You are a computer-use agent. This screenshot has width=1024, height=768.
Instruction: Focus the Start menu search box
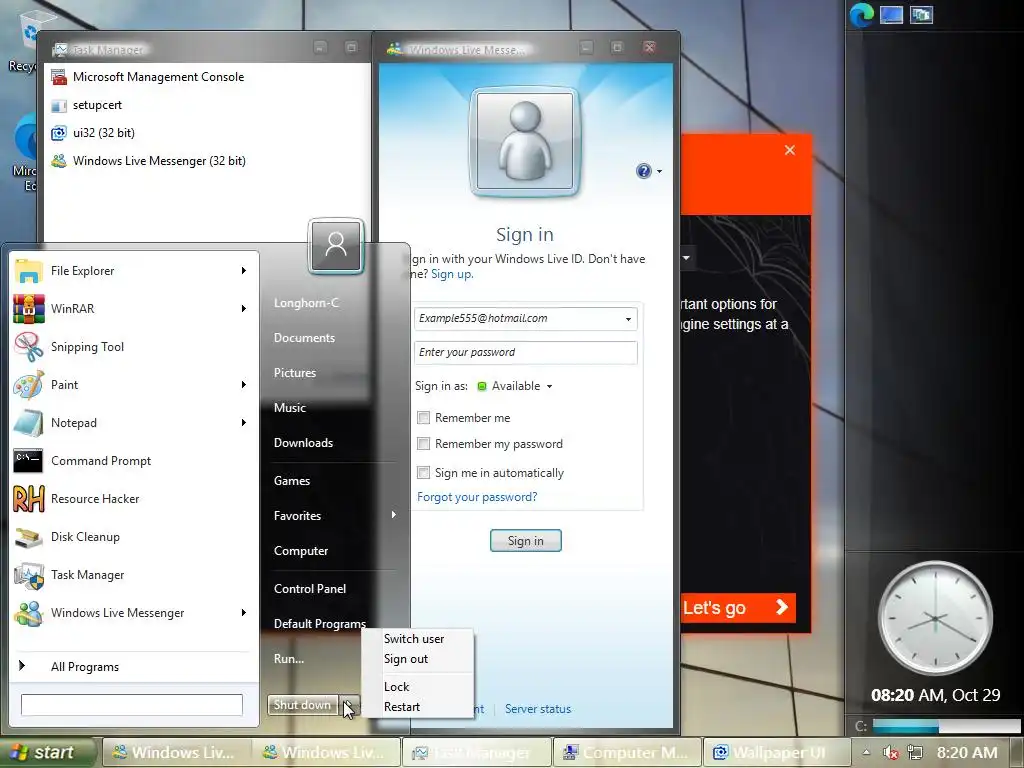click(x=131, y=705)
